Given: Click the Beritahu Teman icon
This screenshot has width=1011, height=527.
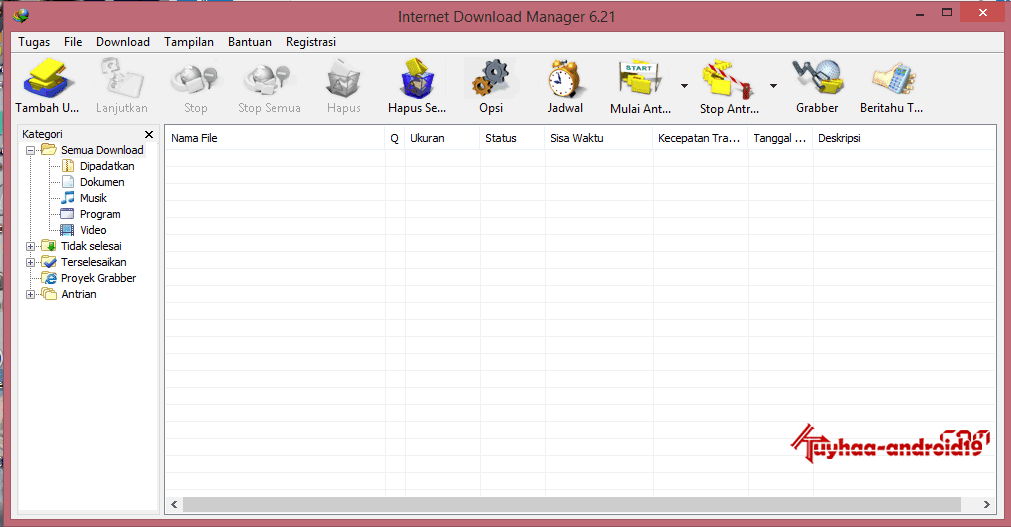Looking at the screenshot, I should point(894,78).
